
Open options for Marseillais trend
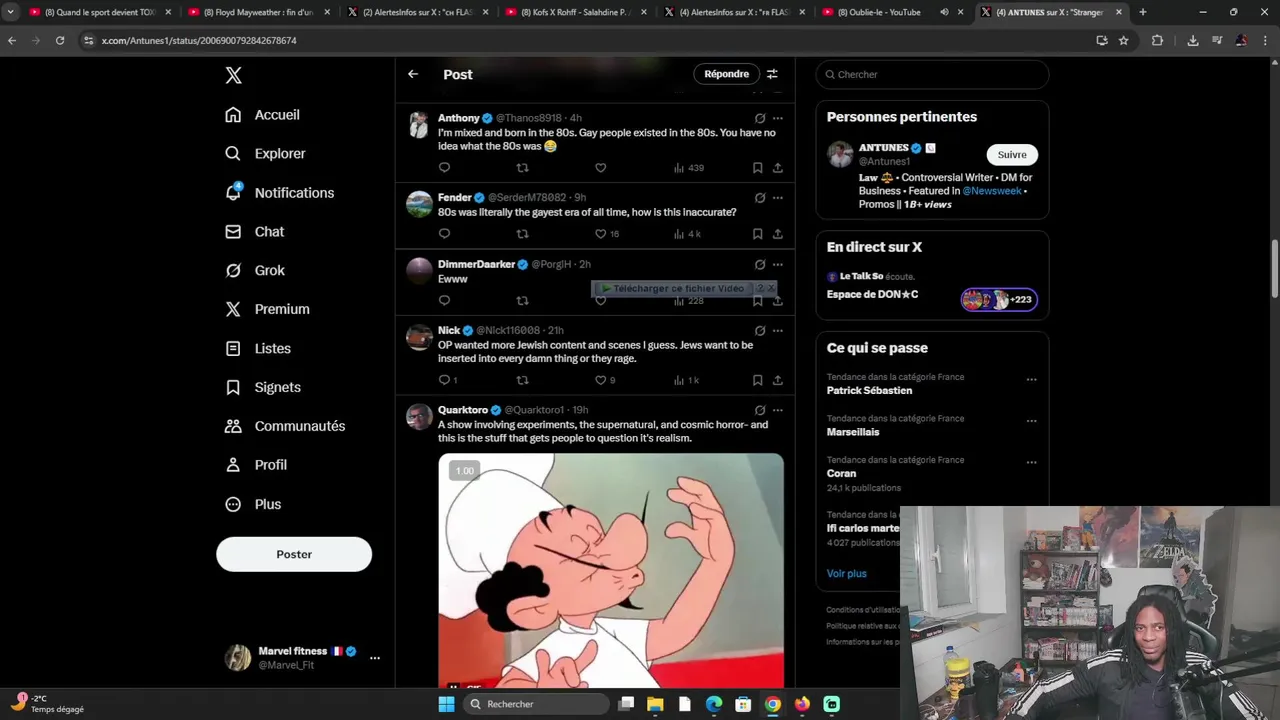tap(1031, 421)
